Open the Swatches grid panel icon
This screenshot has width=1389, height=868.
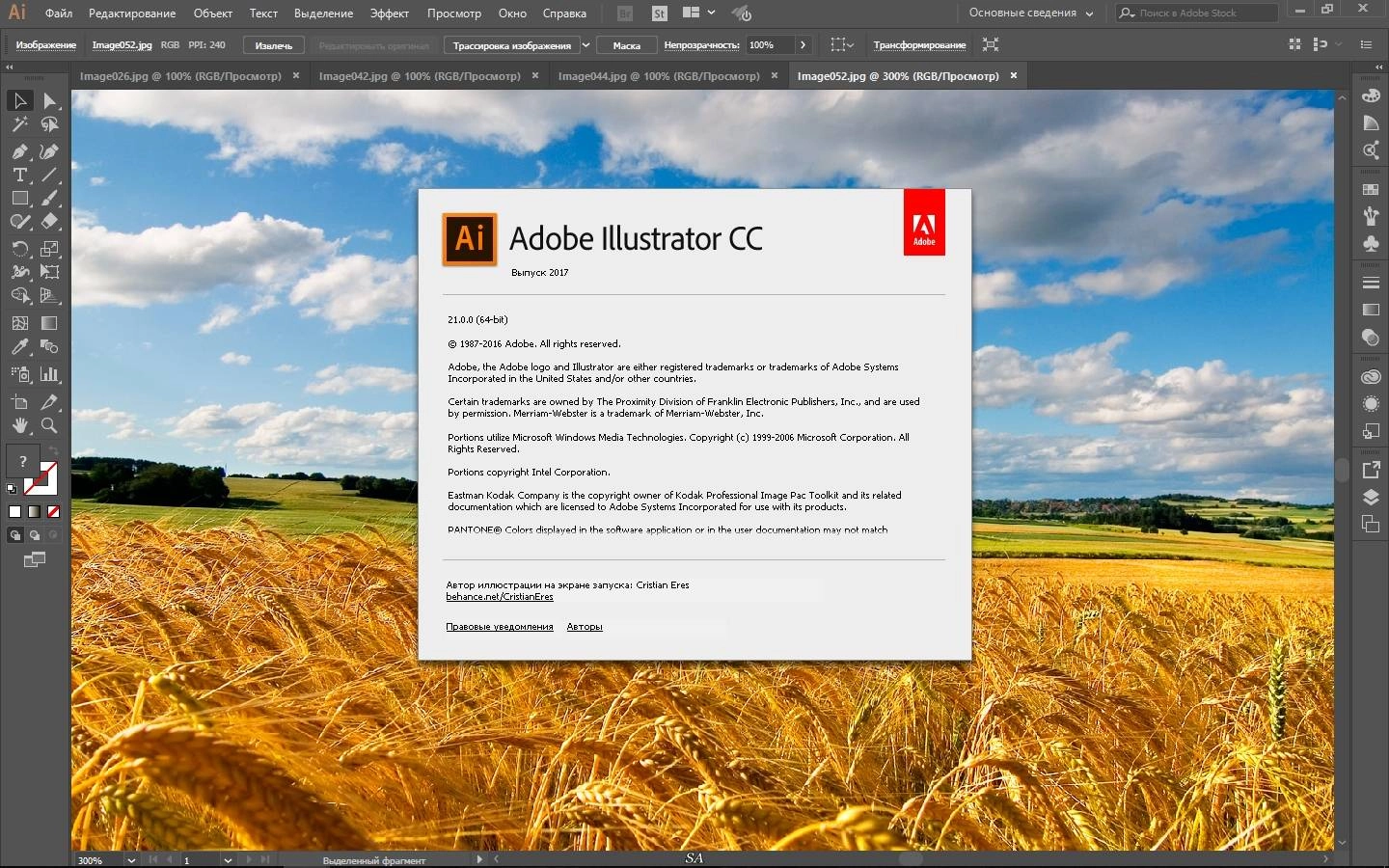1371,189
